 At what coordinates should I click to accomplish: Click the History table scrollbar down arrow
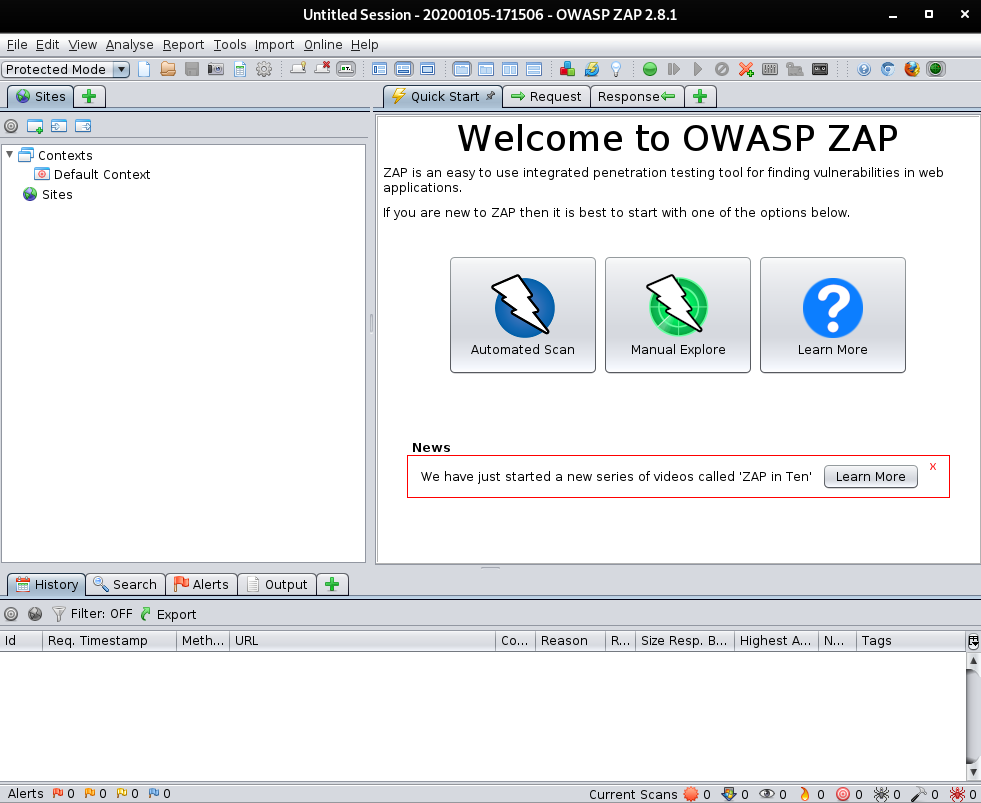[973, 773]
